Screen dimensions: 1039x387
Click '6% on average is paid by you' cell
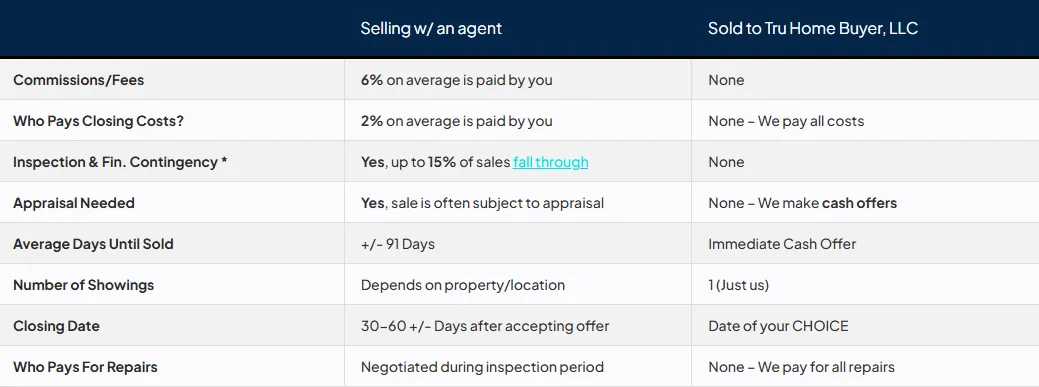(457, 80)
